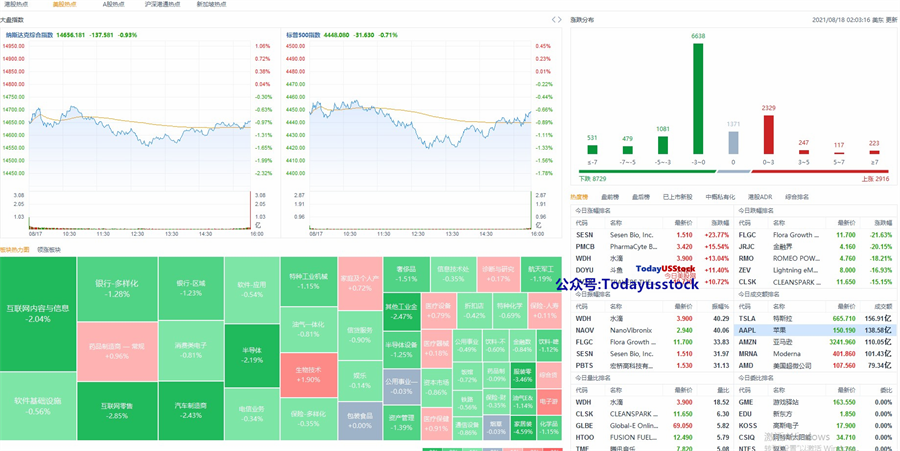This screenshot has width=900, height=451.
Task: Open 电信业务 -0.34% sector tile
Action: (x=252, y=414)
